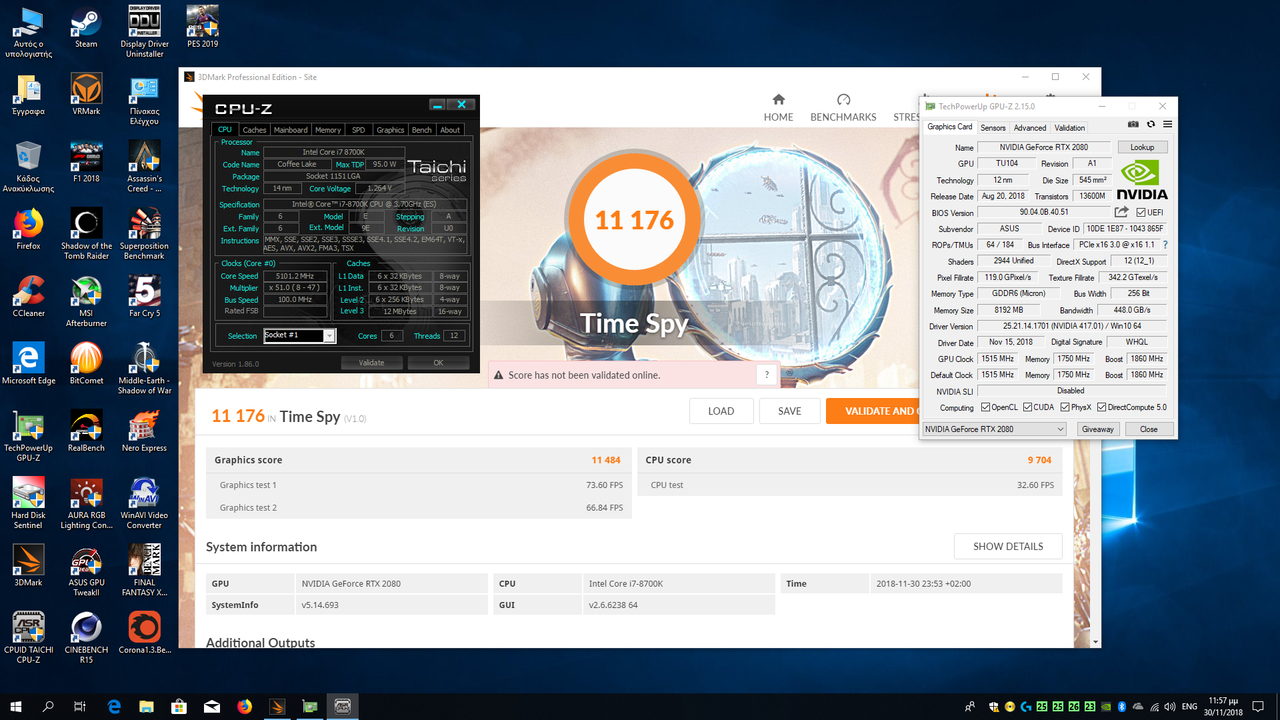Open the Steam desktop shortcut
Screen dimensions: 1280x720
click(x=86, y=28)
